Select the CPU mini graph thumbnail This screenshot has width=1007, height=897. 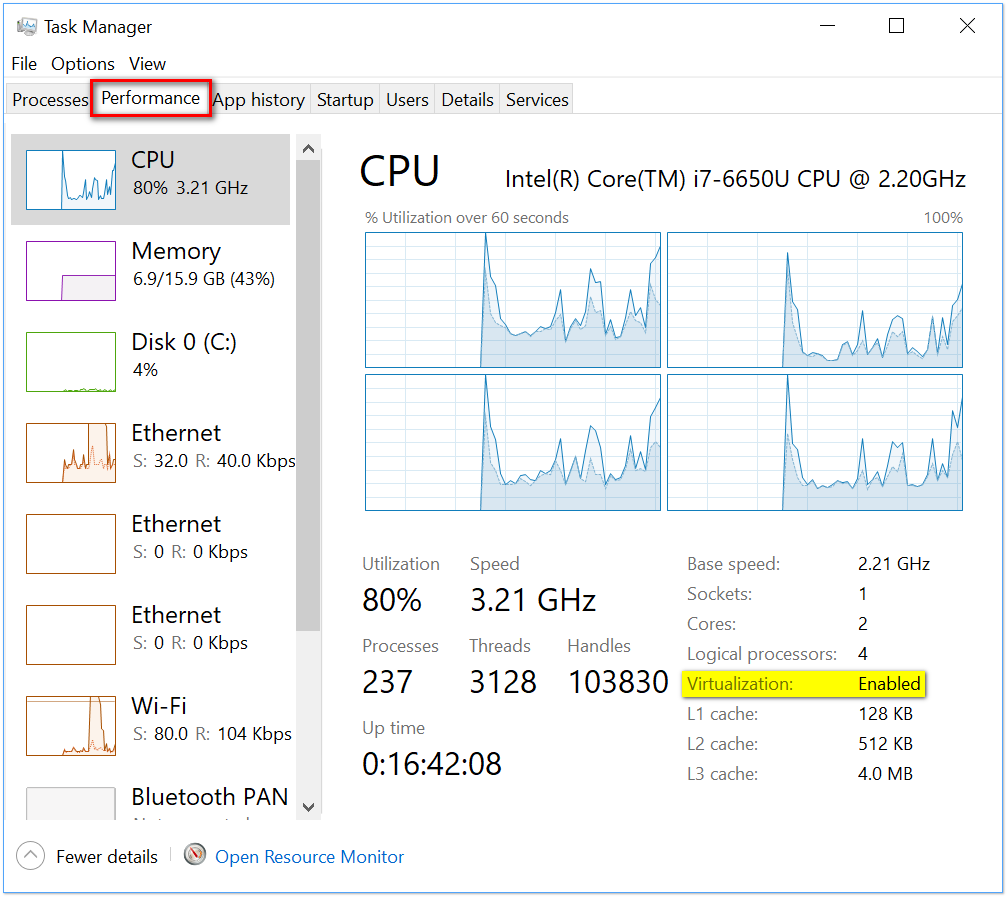click(71, 180)
